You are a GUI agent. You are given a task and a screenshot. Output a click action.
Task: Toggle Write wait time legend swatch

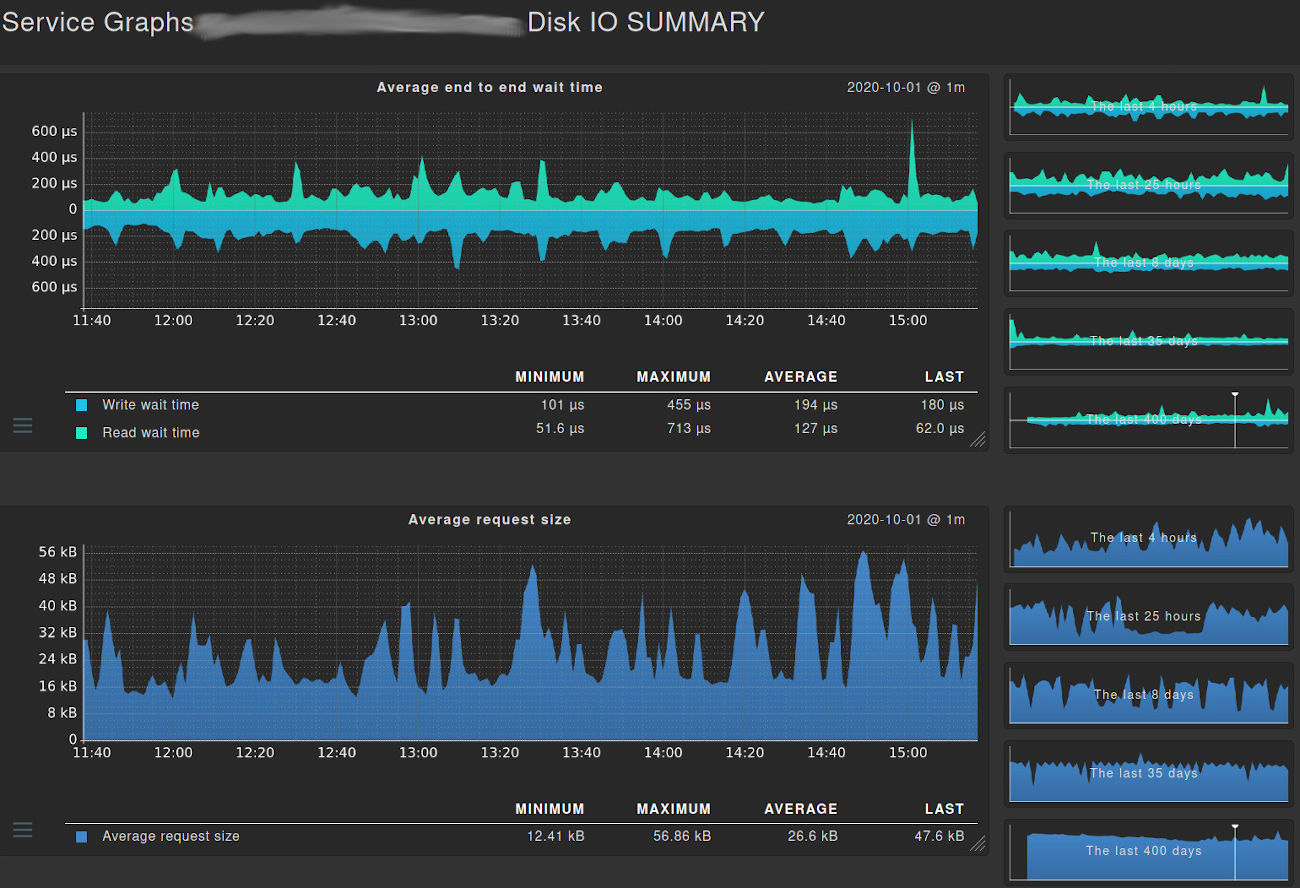(82, 405)
